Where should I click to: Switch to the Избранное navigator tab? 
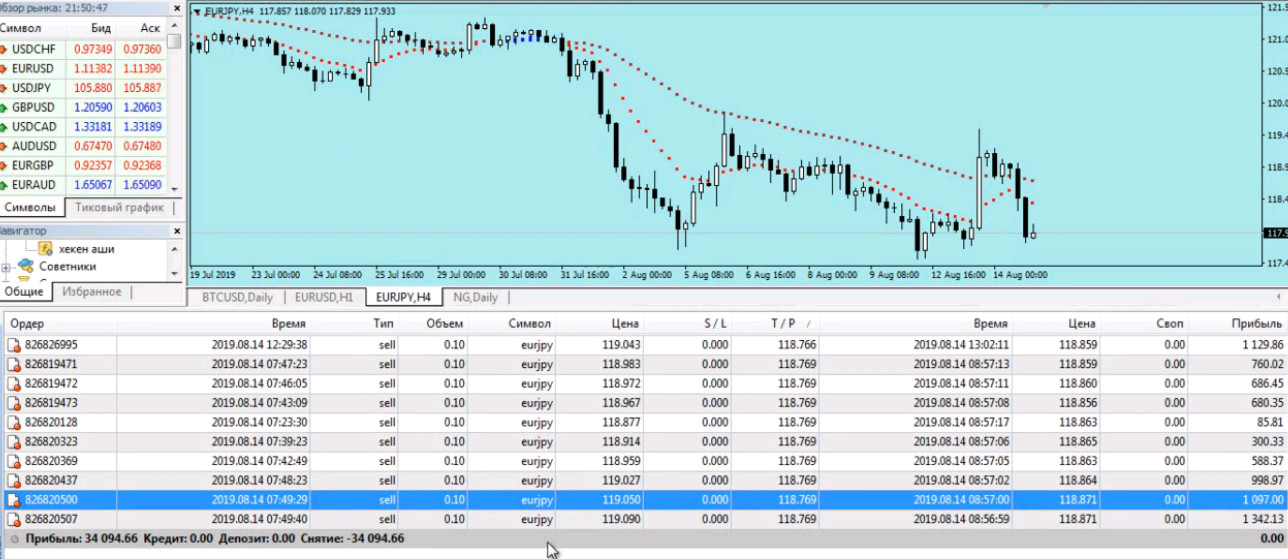click(91, 292)
